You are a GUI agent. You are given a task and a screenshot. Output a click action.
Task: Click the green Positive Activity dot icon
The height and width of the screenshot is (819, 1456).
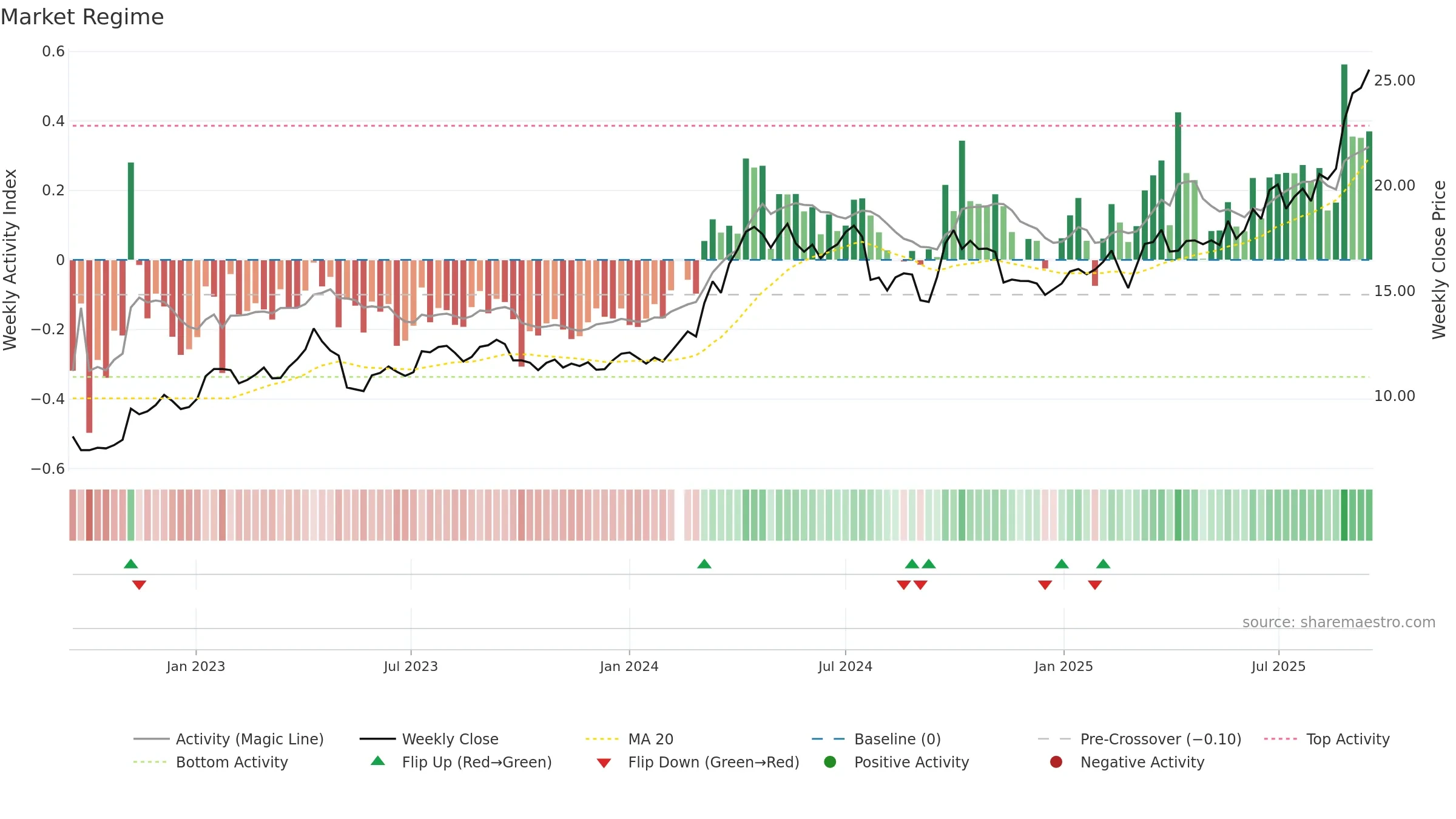click(830, 762)
